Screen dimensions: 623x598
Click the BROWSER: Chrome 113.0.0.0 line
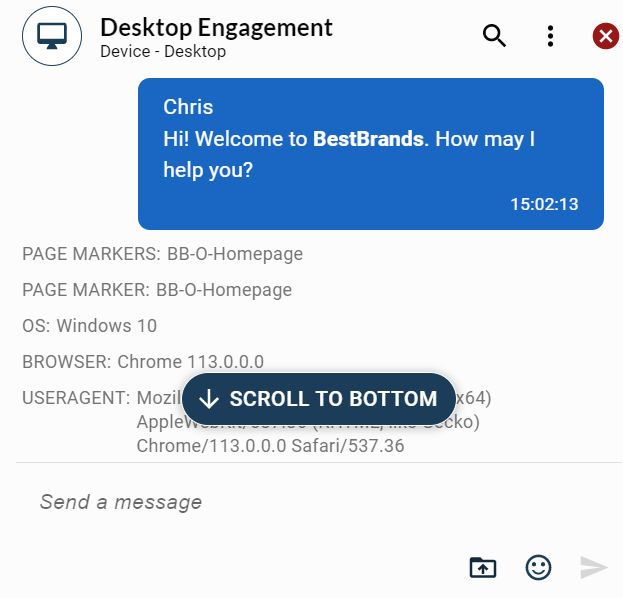(143, 362)
